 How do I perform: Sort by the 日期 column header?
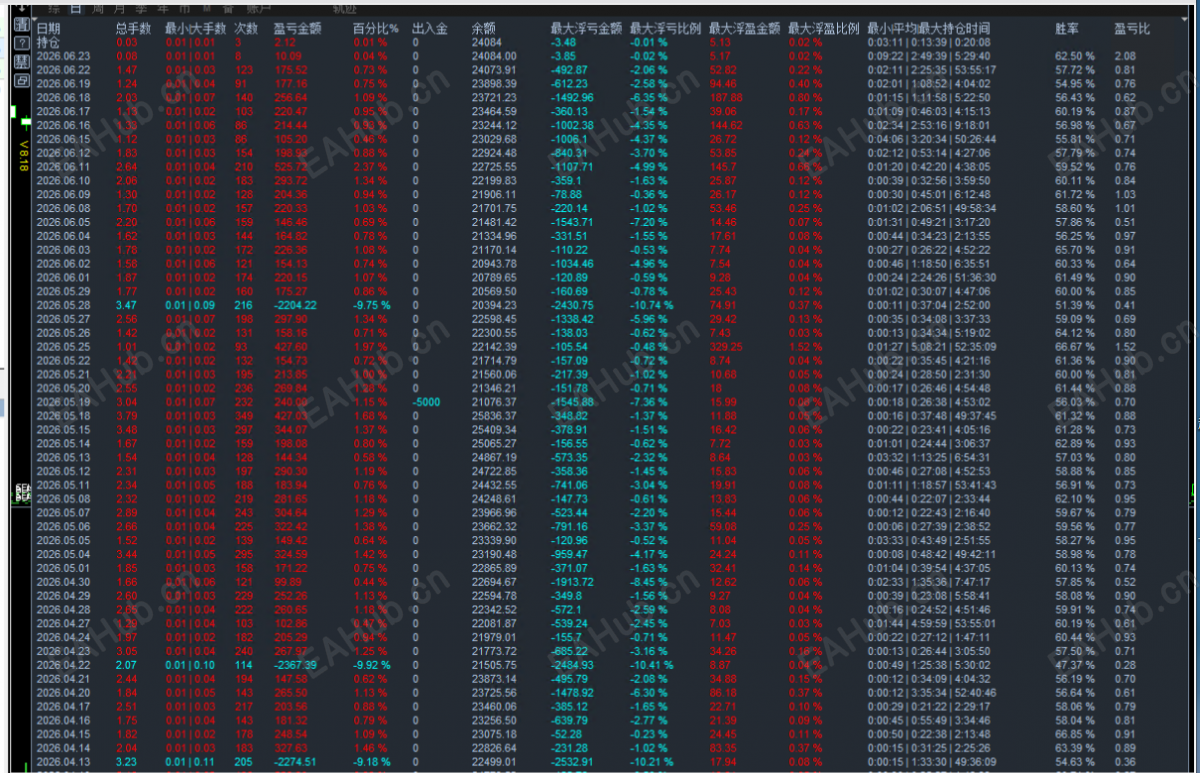(48, 30)
